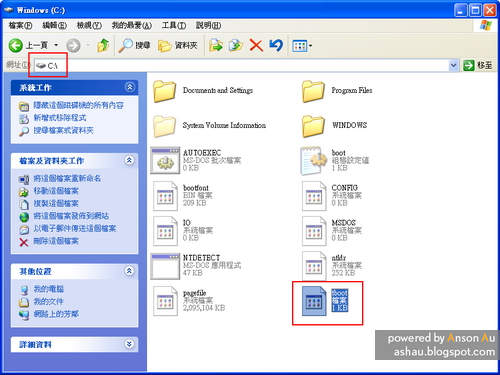Click the System Tasks panel header
Screen dimensions: 500x375
click(74, 88)
